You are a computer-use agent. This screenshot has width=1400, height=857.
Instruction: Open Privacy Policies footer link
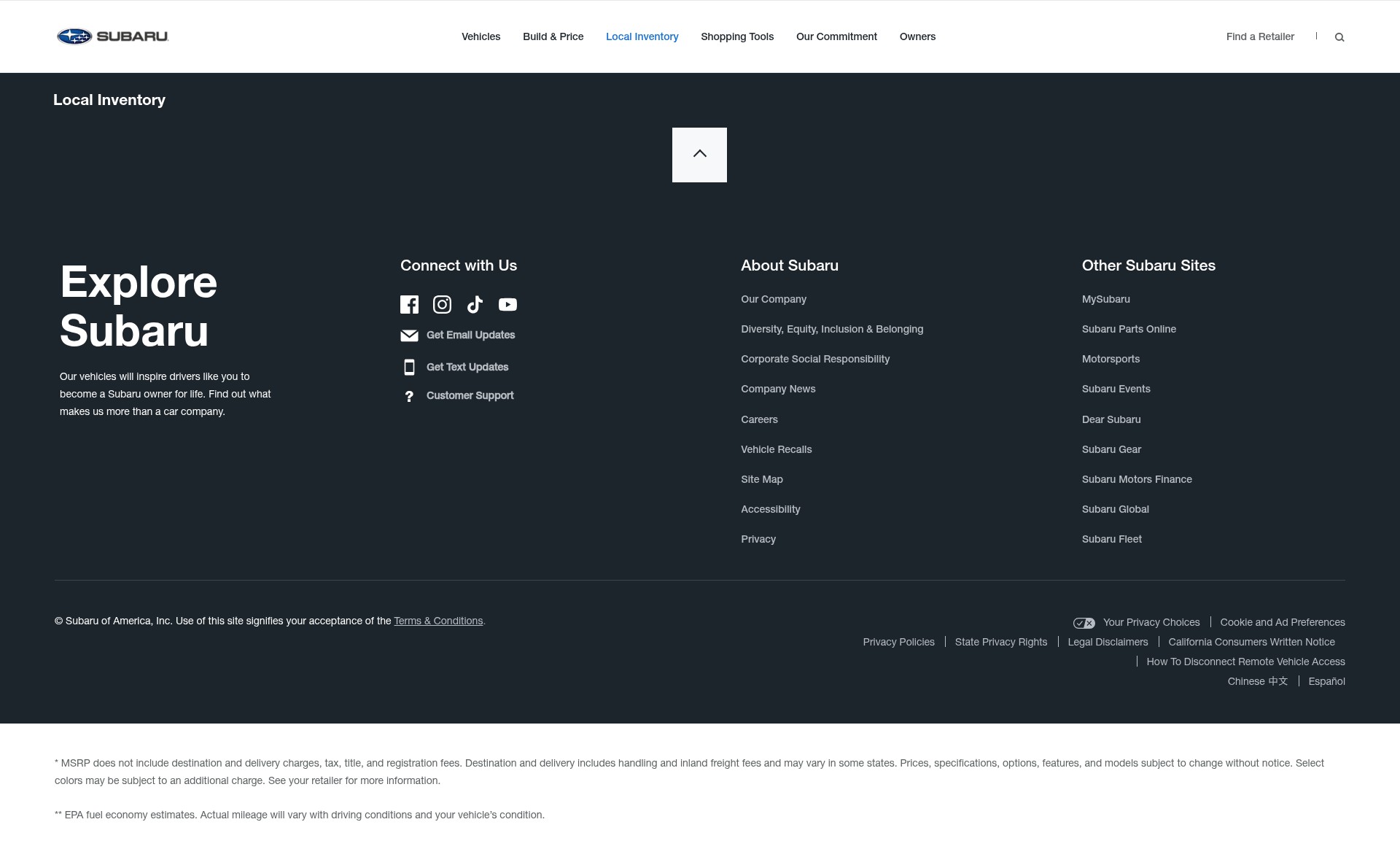(x=898, y=642)
